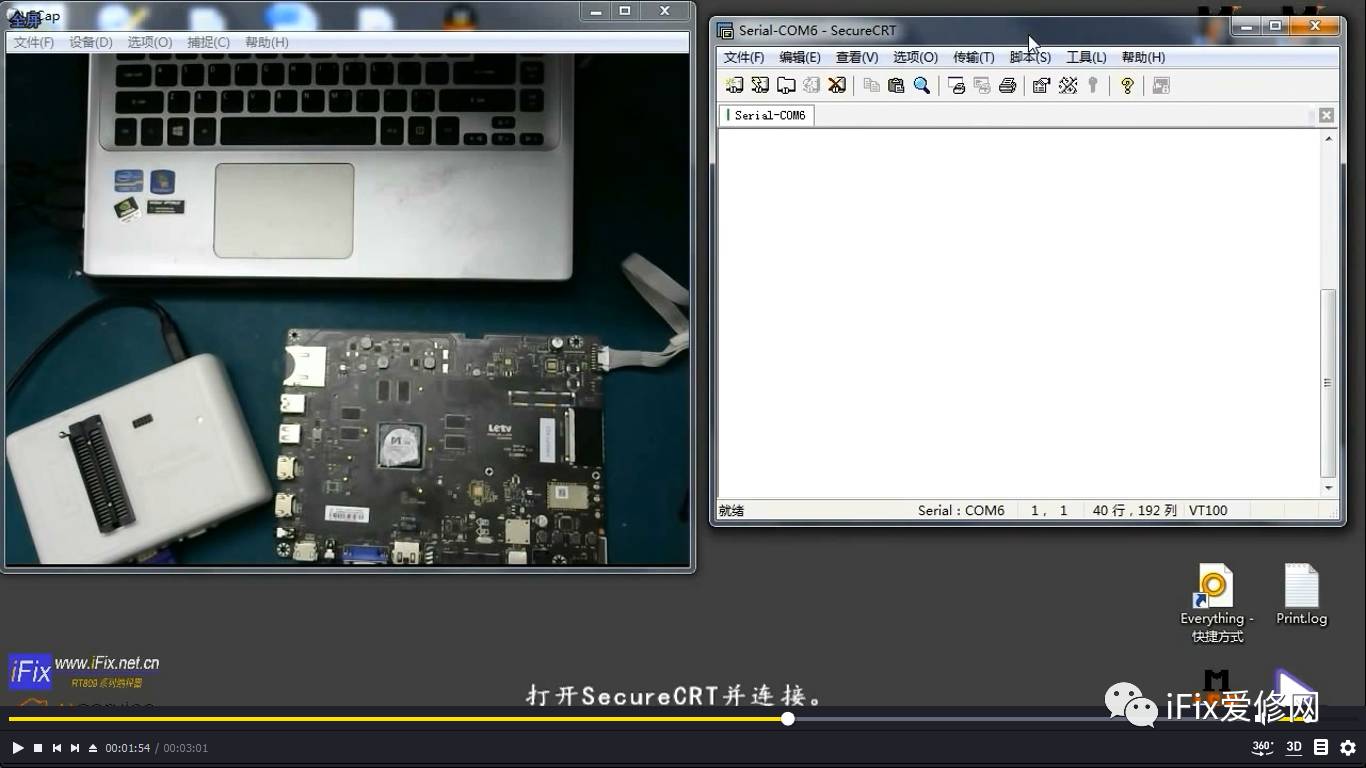Click the Print printer icon in SecureCRT
Screen dimensions: 1366x768
tap(1008, 86)
